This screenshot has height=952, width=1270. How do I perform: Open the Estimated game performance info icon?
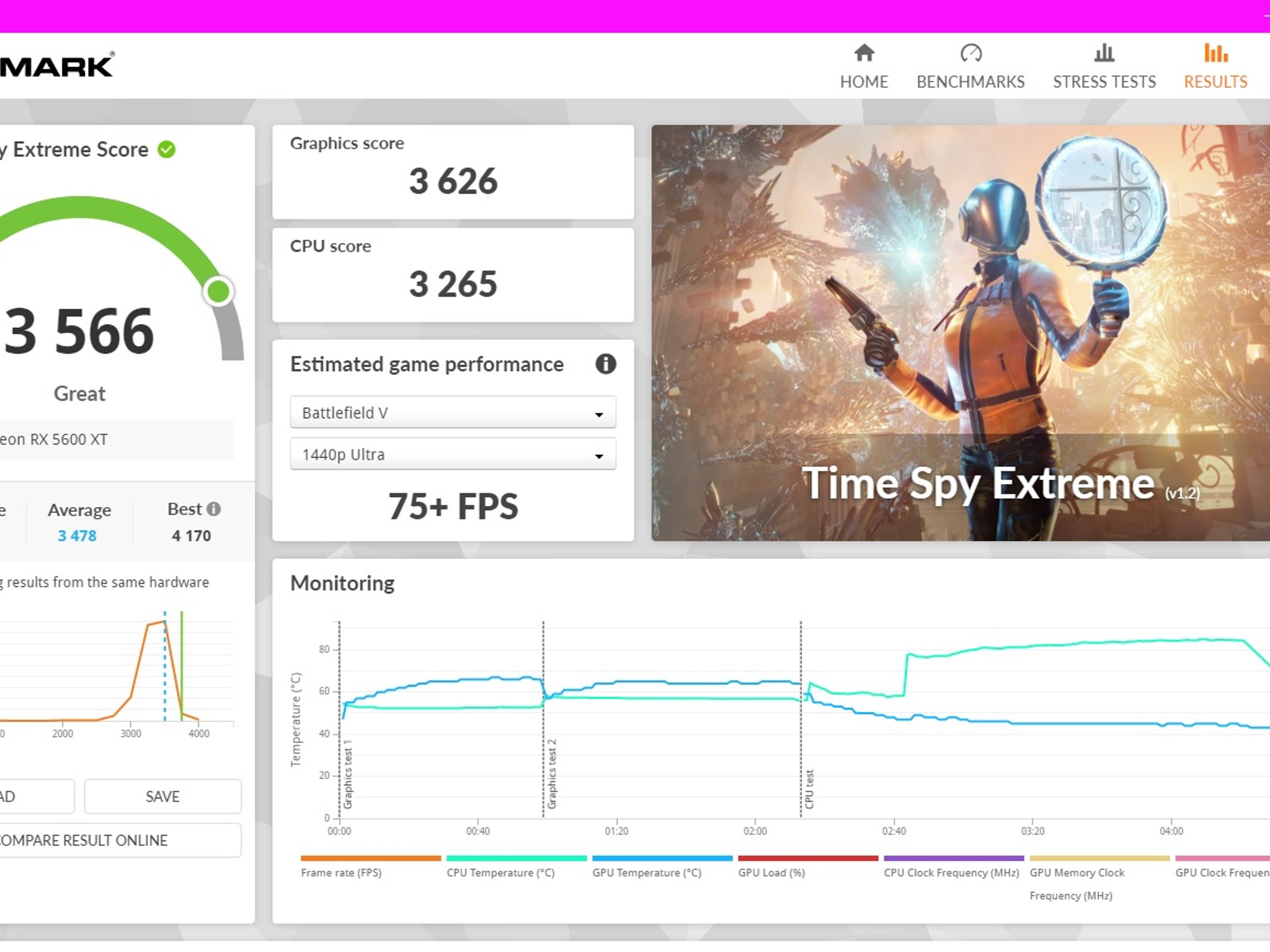(605, 364)
